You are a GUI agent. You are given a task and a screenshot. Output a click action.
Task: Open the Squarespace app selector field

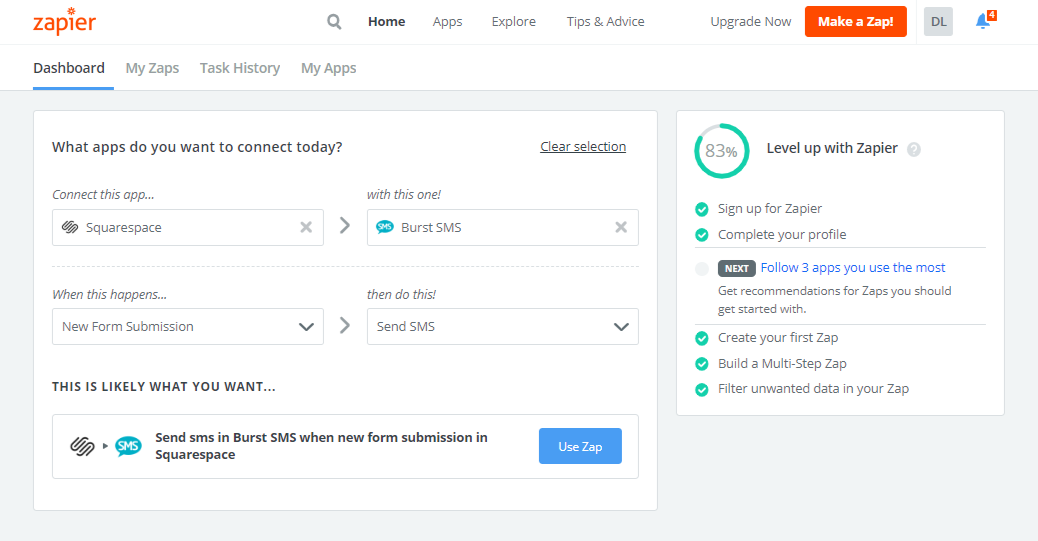click(x=188, y=227)
